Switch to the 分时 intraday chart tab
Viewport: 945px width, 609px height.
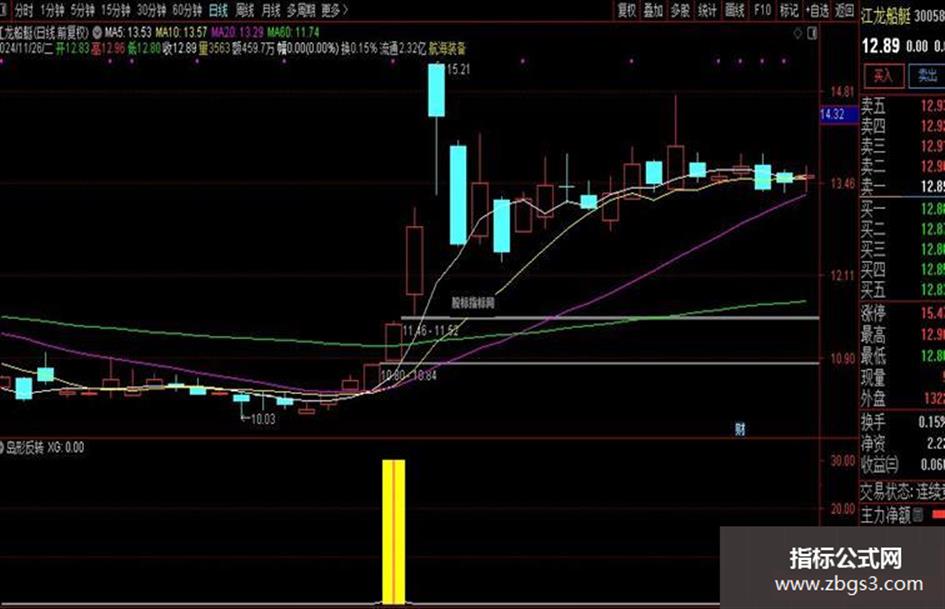coord(23,10)
